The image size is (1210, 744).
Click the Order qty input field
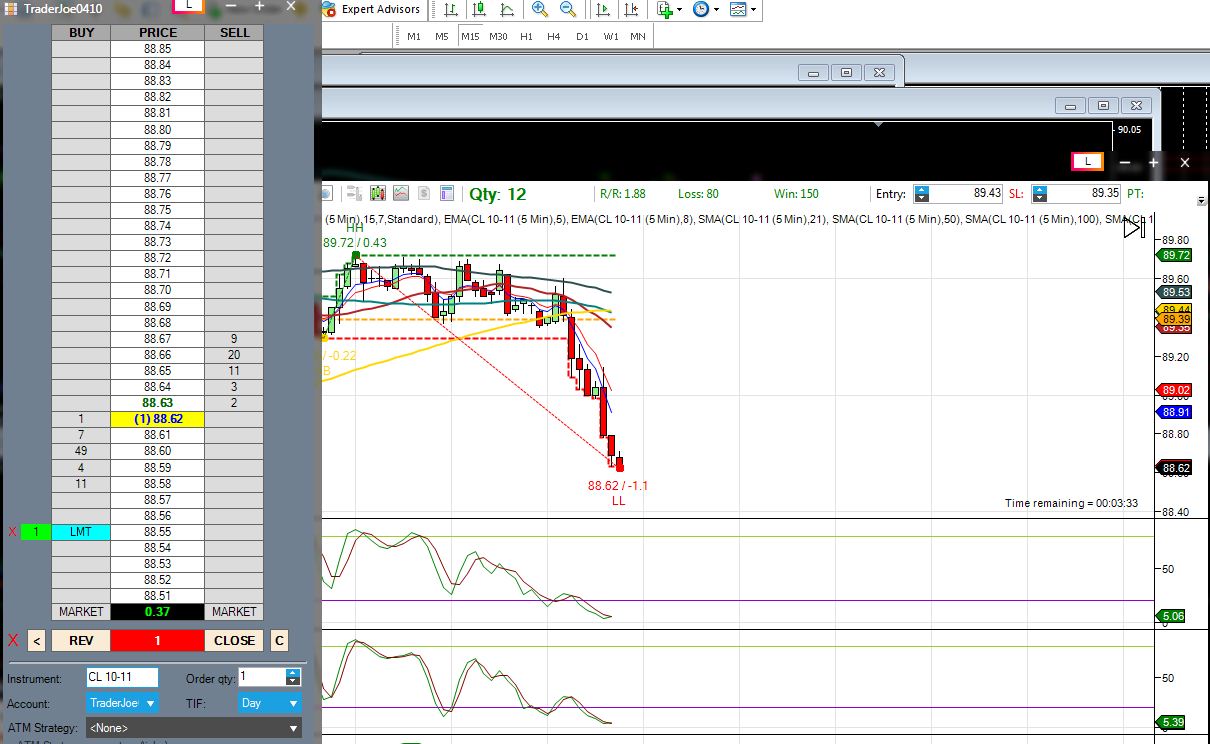tap(262, 677)
